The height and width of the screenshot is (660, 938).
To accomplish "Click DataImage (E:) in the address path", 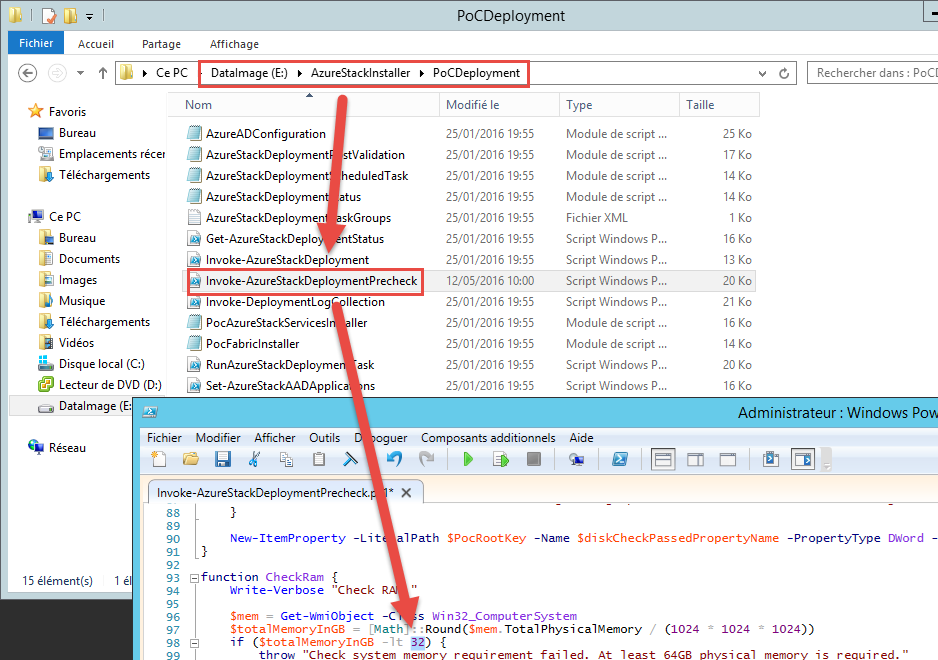I will point(249,73).
